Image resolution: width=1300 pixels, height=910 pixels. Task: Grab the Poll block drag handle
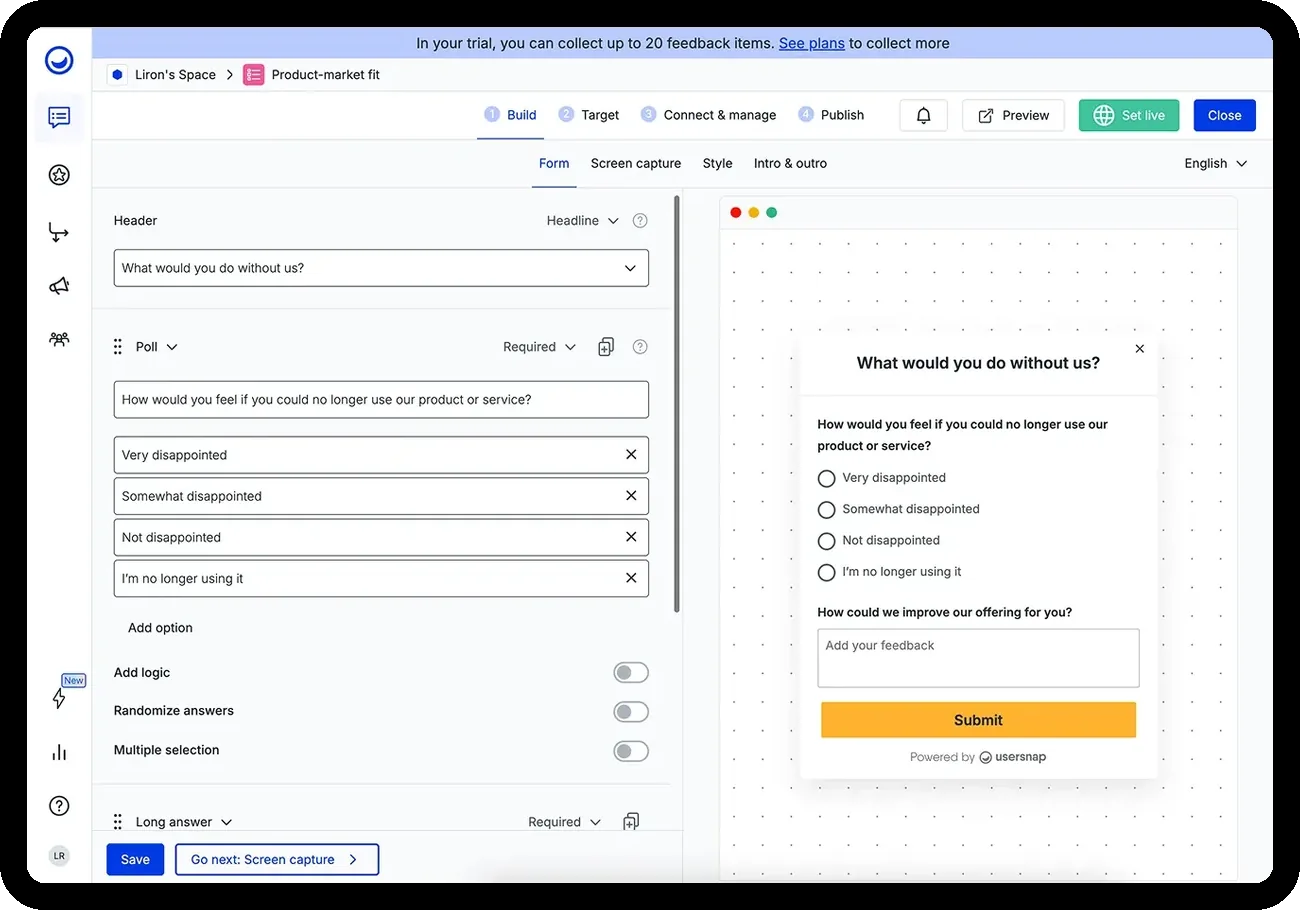pyautogui.click(x=118, y=347)
